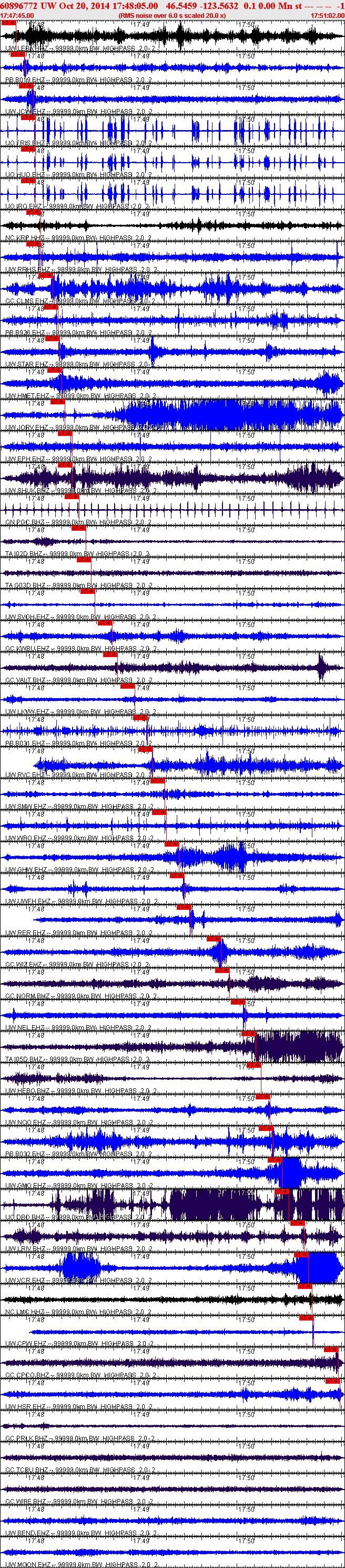Viewport: 345px width, 1568px height.
Task: Click the end time 17:51:02.00 label
Action: [x=327, y=16]
